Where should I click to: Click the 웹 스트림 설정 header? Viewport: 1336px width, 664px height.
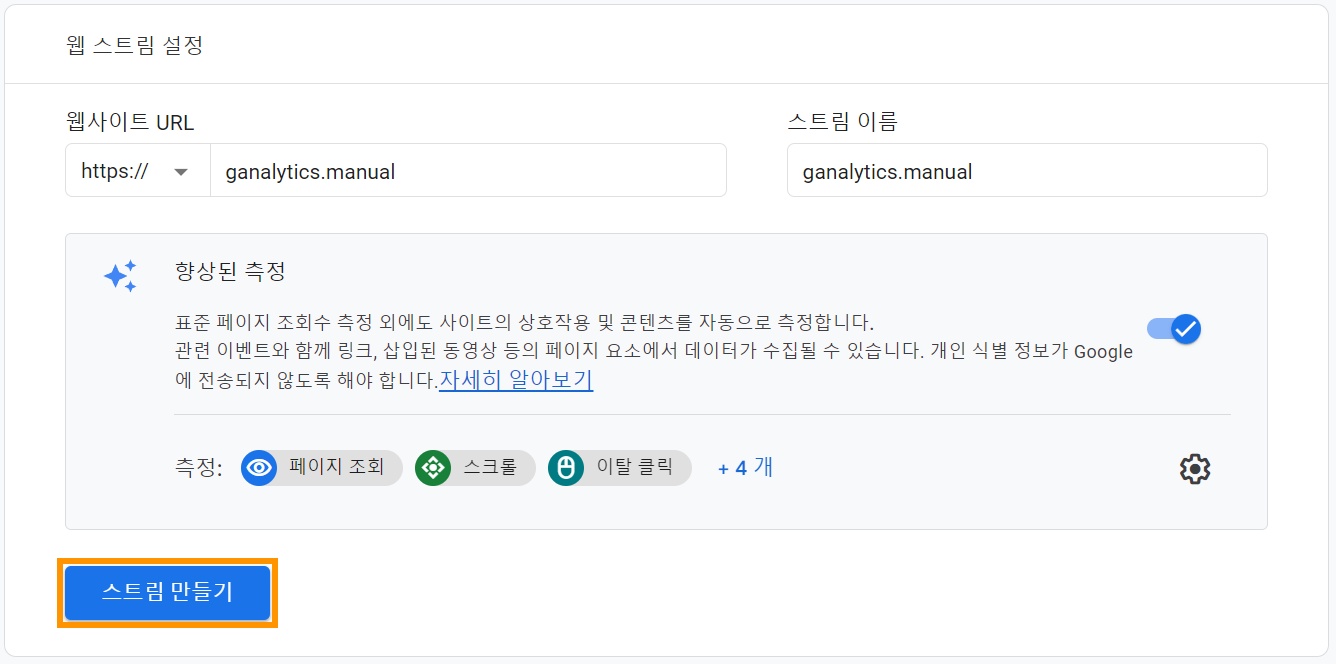135,45
